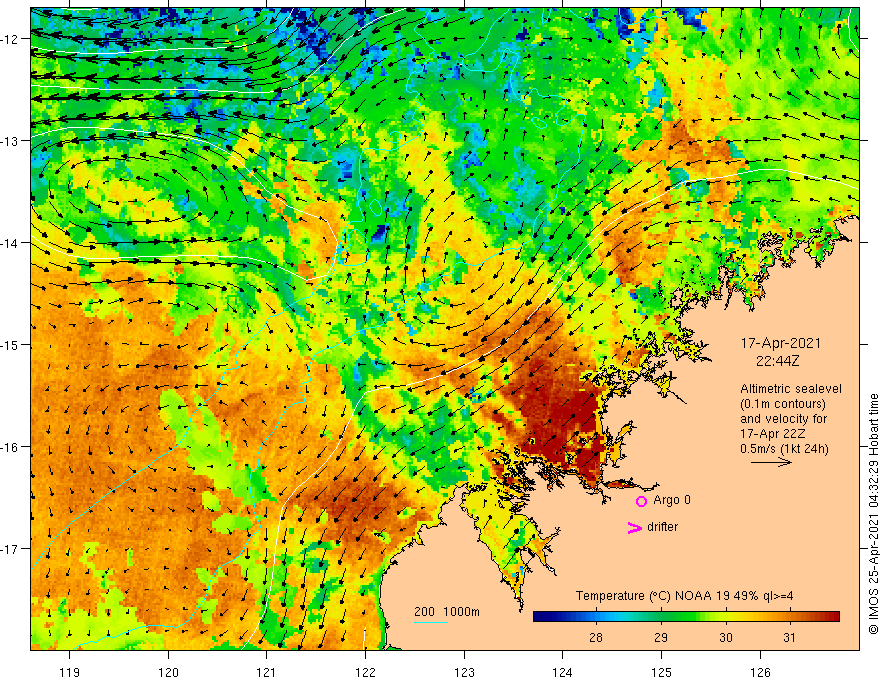Viewport: 880px width, 680px height.
Task: Click the 'Altimetric sealevel' legend text
Action: pos(790,389)
